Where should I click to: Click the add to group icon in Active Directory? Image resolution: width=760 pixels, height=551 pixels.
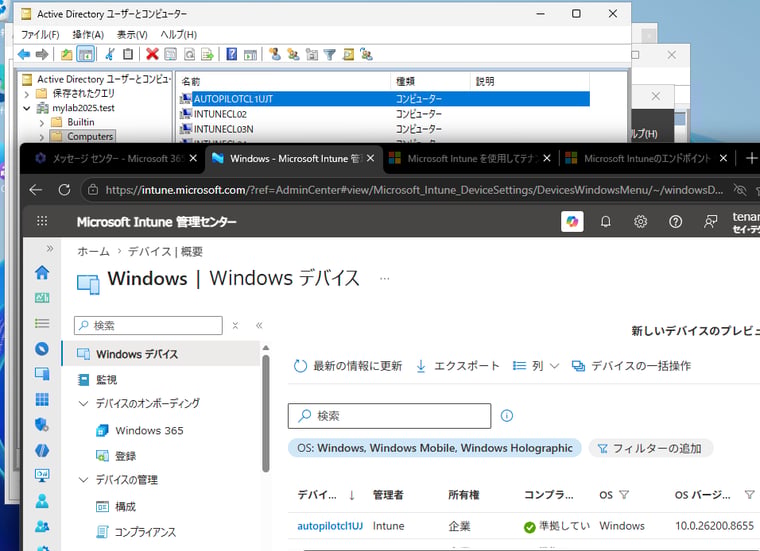click(366, 54)
